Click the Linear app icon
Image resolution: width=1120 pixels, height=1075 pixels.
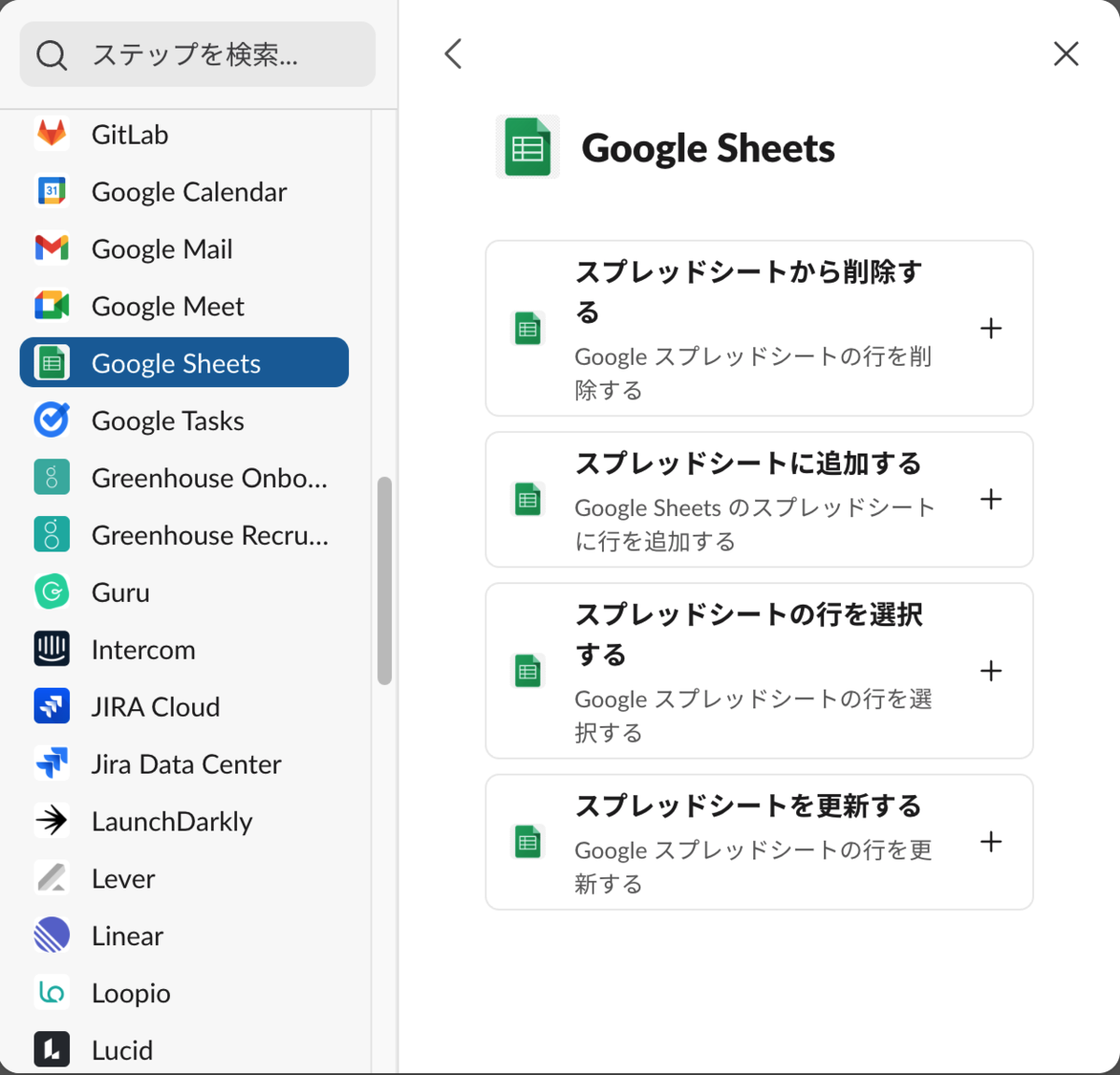(51, 935)
